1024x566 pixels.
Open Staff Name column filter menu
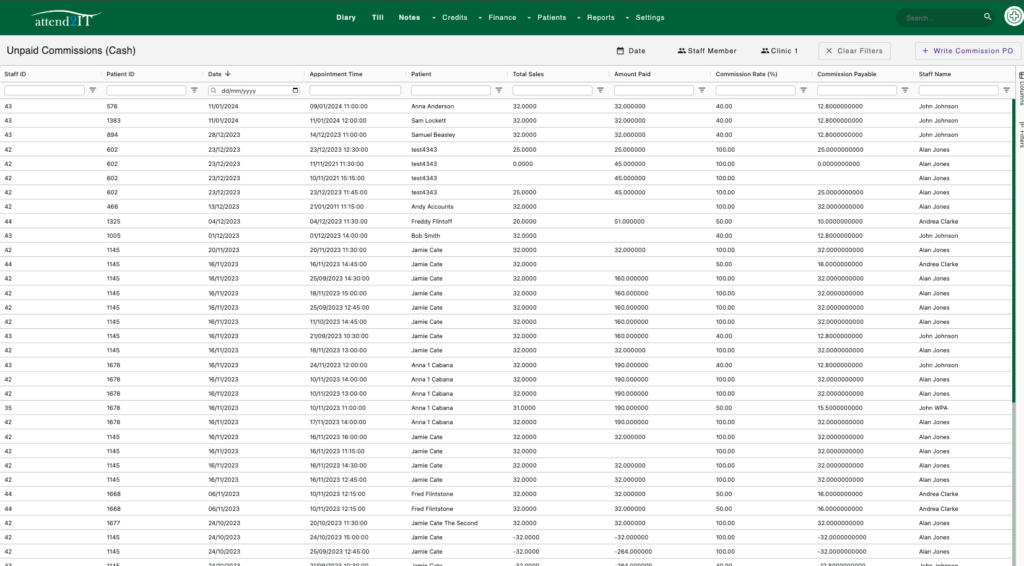click(1006, 90)
